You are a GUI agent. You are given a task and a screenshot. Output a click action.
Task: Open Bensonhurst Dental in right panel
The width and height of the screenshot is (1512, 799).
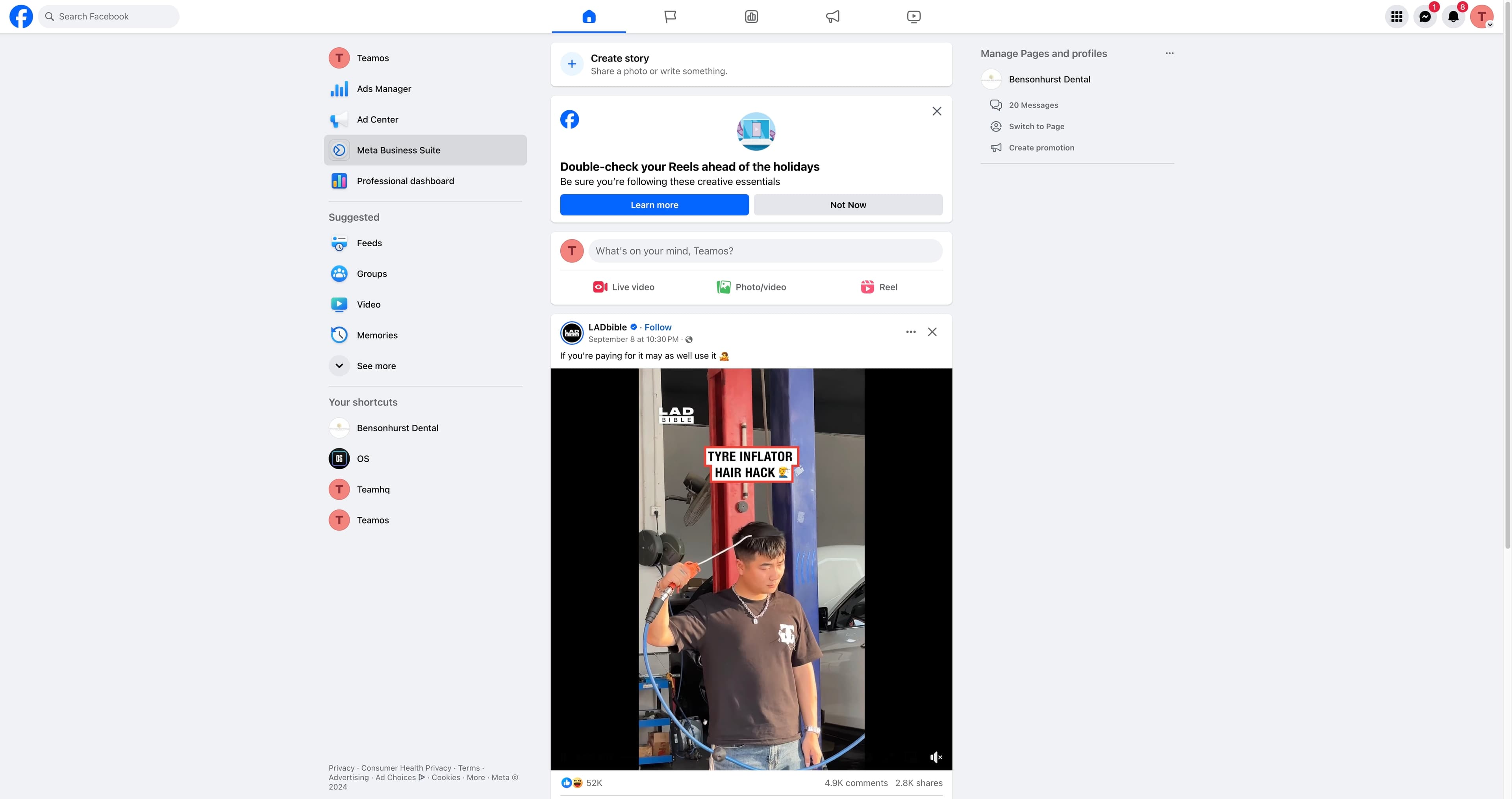coord(1077,79)
